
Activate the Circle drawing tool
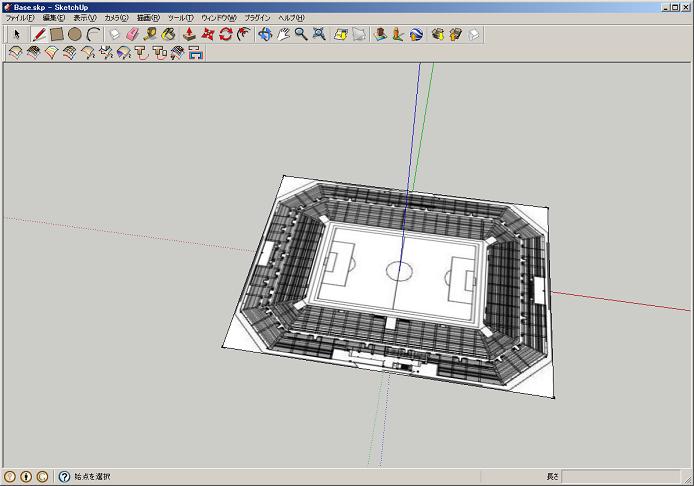(75, 34)
